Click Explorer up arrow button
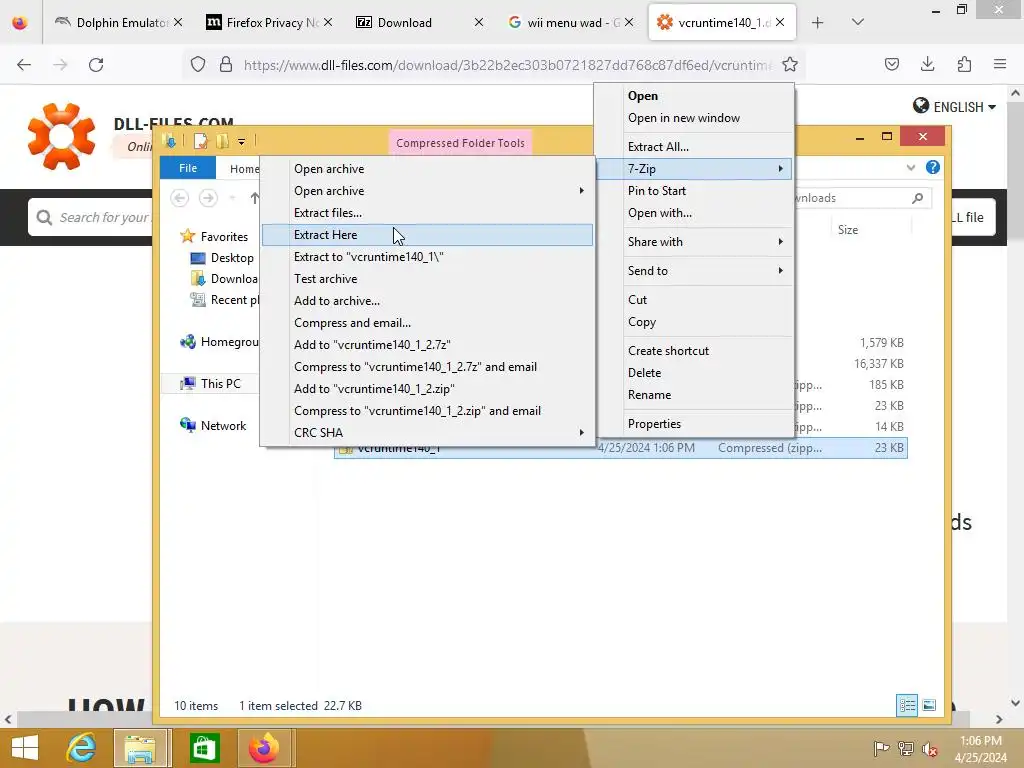1024x768 pixels. [254, 197]
